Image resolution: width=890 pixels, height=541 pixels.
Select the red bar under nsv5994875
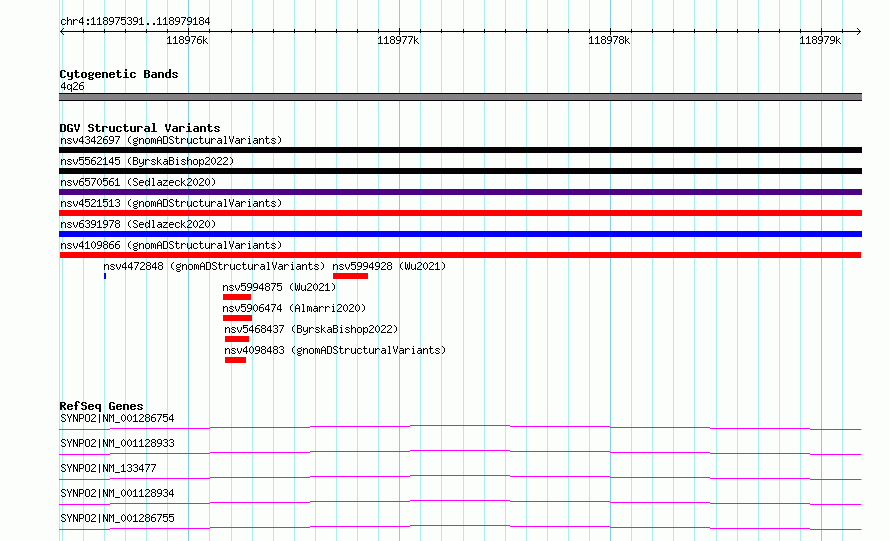click(x=237, y=297)
